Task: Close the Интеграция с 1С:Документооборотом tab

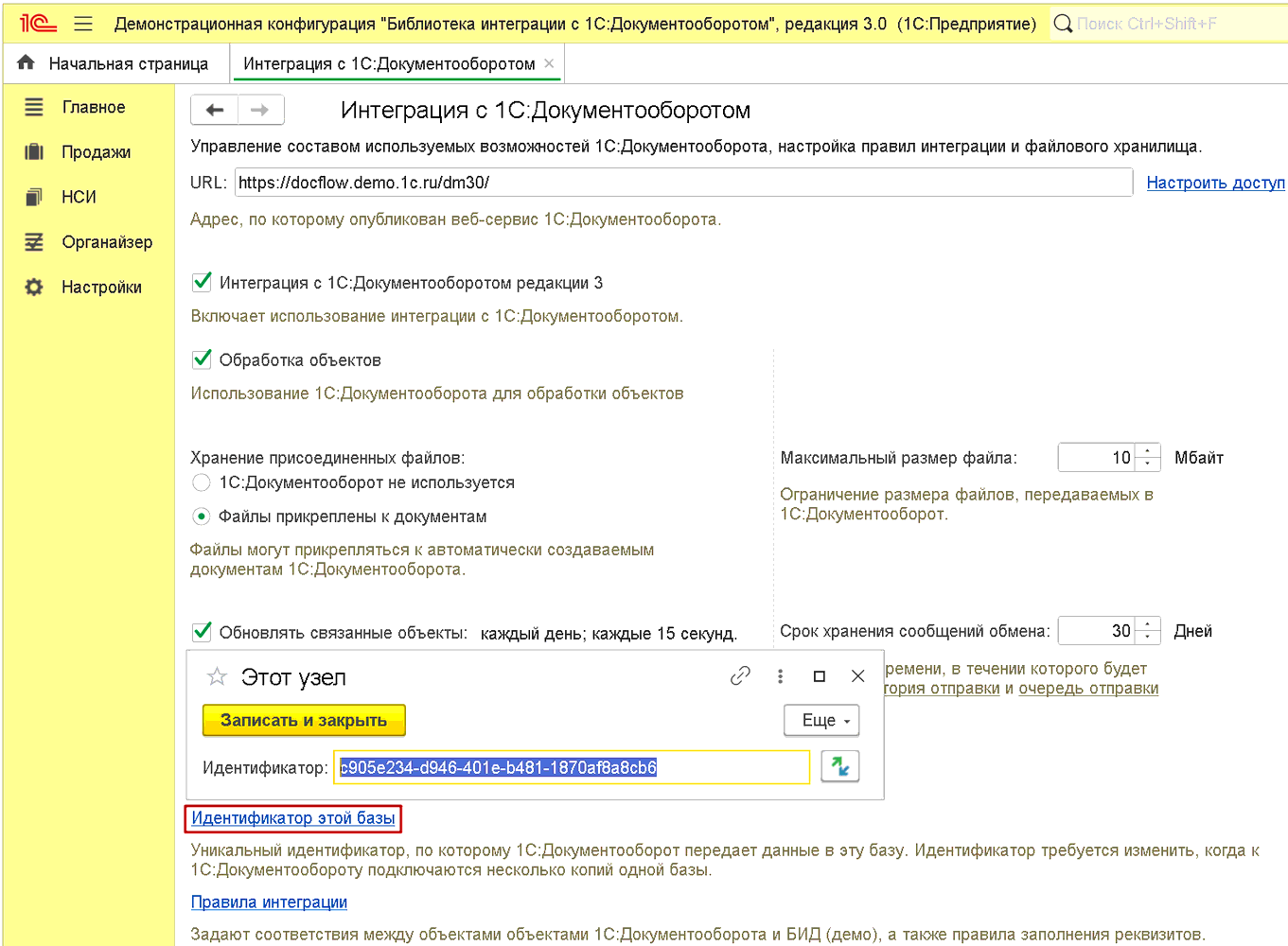Action: [x=549, y=63]
